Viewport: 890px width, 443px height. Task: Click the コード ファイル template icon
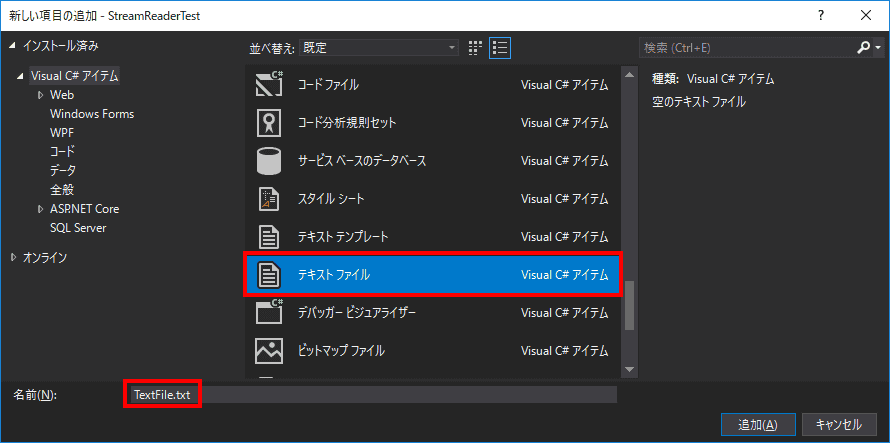(269, 85)
